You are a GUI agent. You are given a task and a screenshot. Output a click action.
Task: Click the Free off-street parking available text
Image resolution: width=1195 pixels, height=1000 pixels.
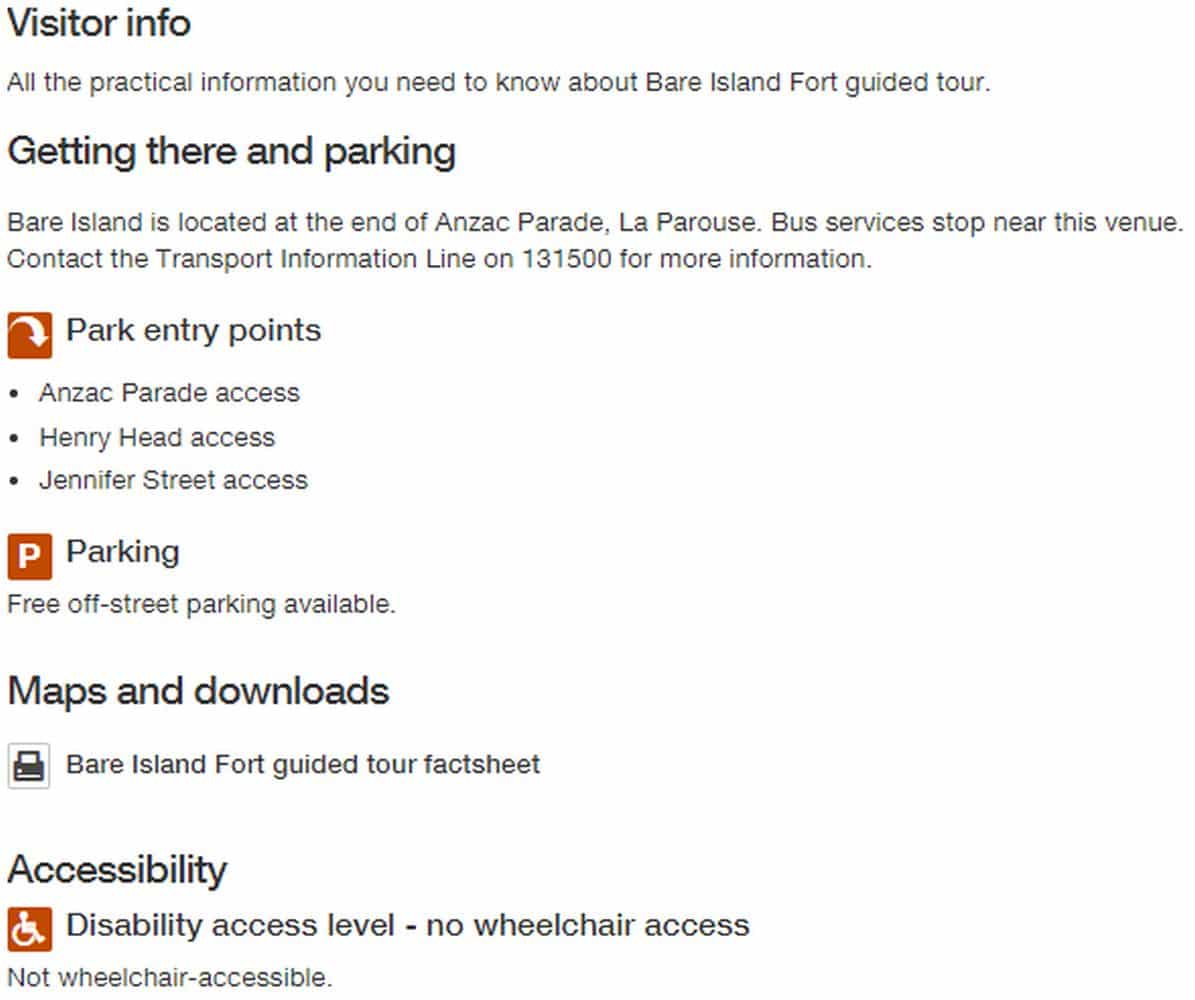[201, 604]
